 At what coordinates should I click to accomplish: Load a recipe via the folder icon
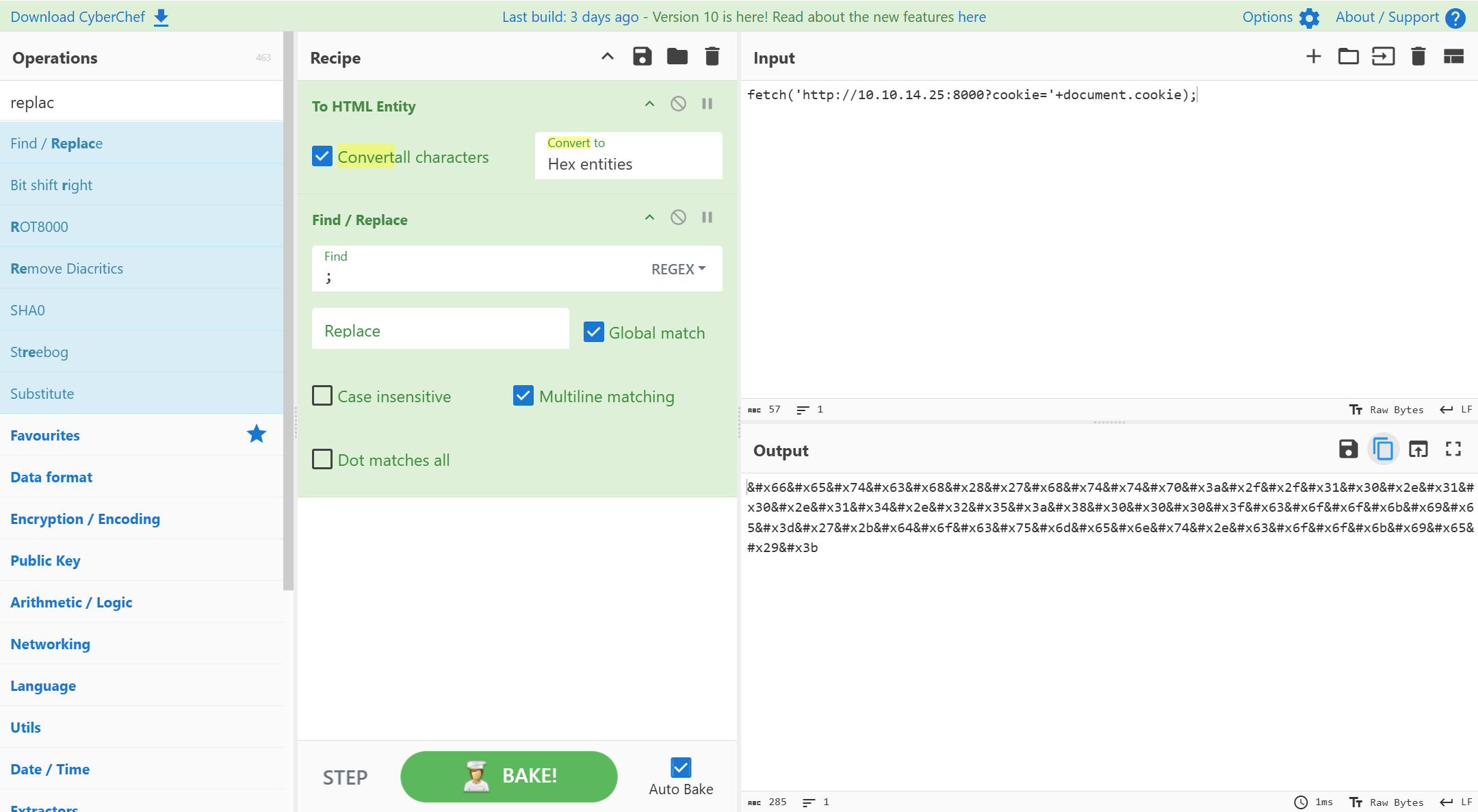(x=677, y=57)
